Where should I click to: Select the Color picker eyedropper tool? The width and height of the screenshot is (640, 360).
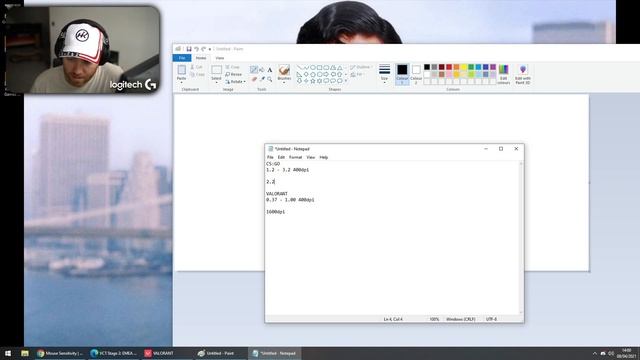(x=262, y=79)
